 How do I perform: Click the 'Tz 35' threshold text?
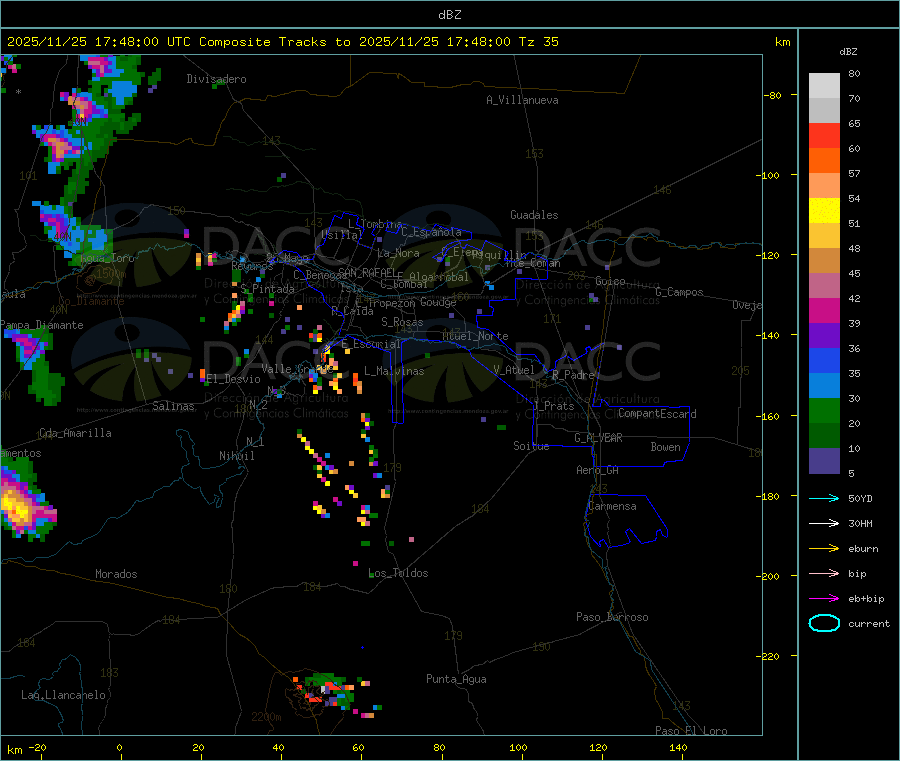pyautogui.click(x=538, y=42)
